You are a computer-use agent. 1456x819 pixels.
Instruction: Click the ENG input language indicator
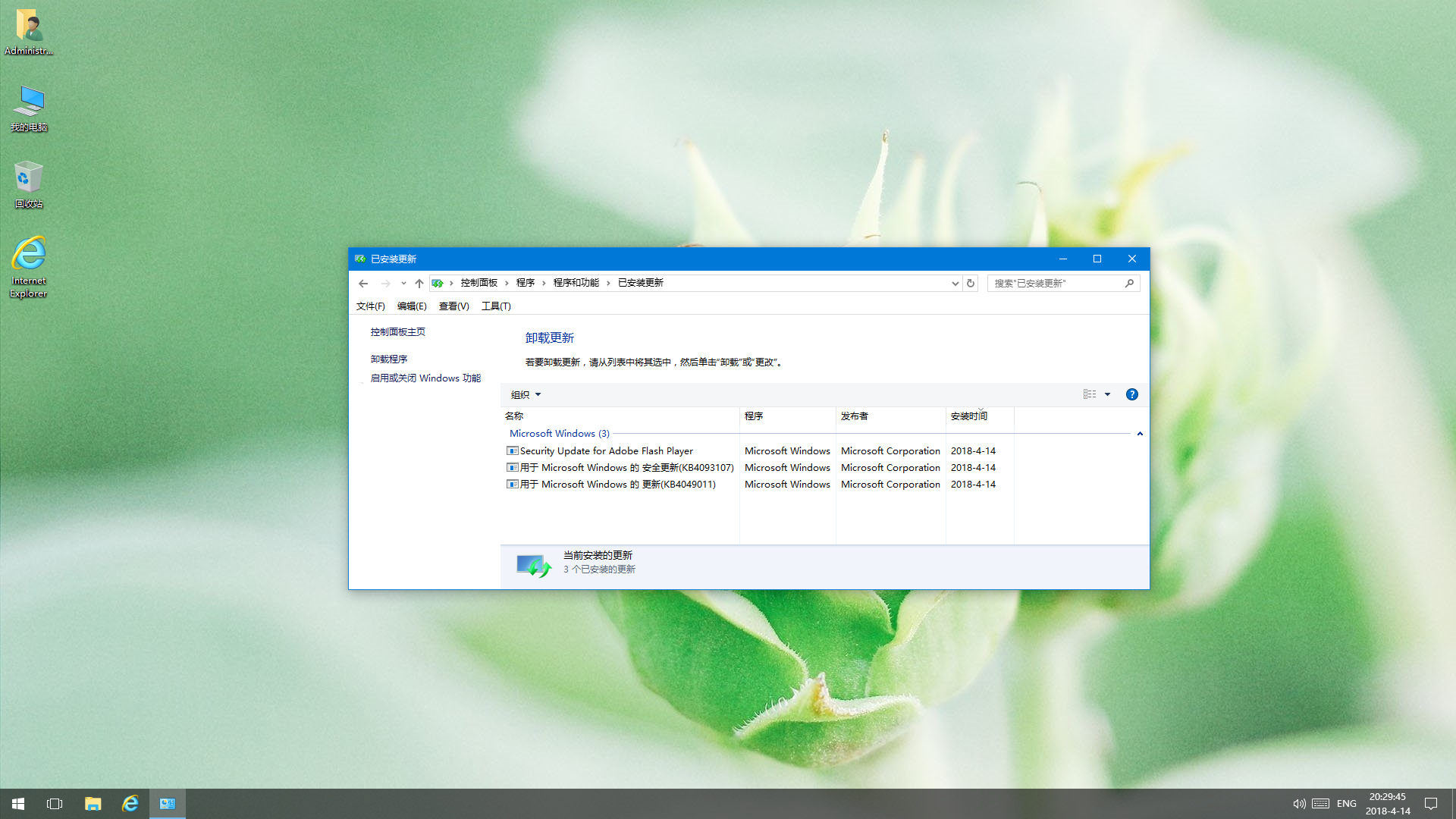pos(1347,804)
